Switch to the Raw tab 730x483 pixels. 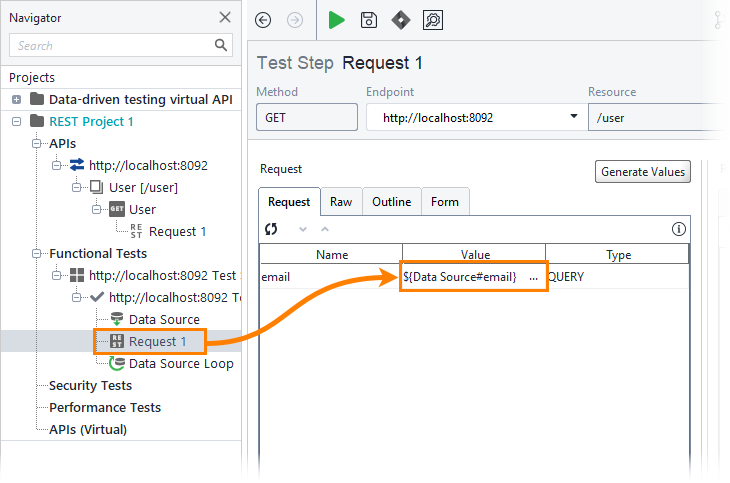tap(341, 202)
